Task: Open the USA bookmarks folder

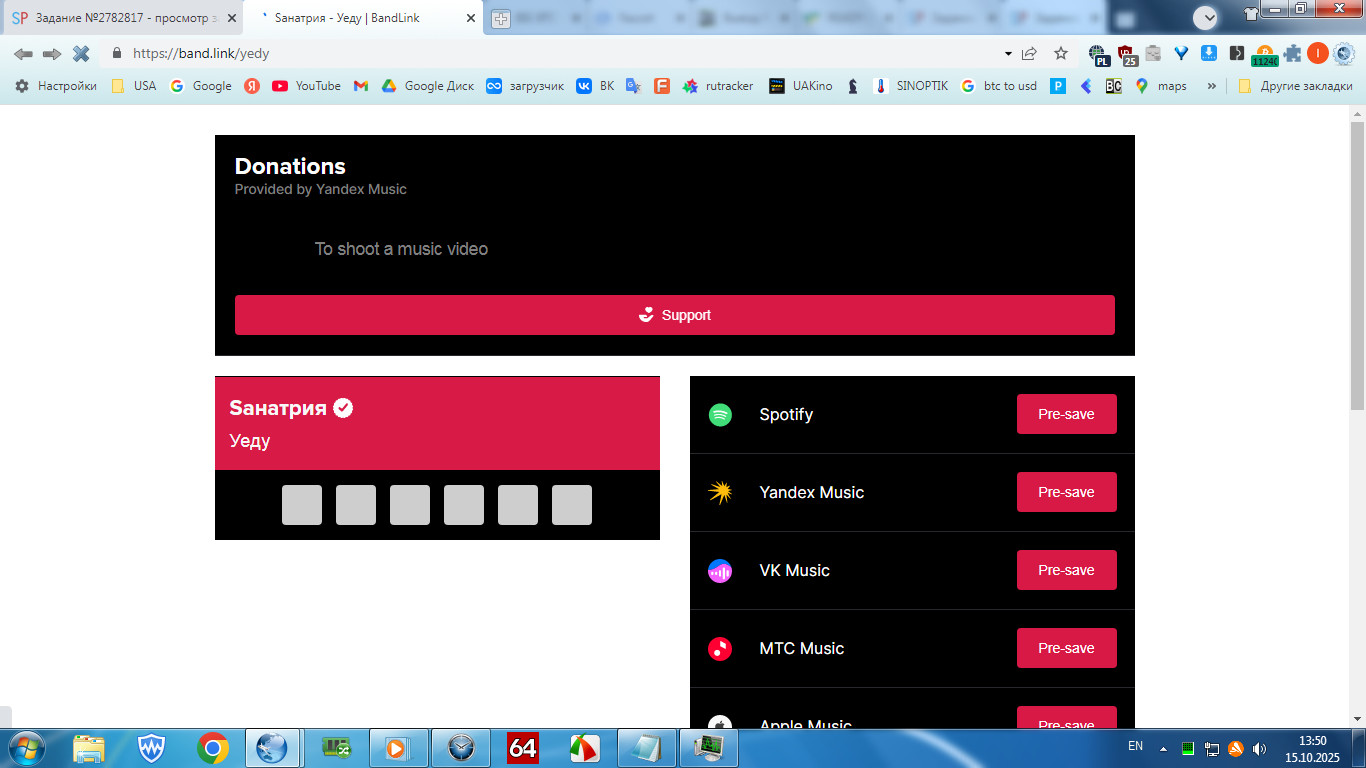Action: click(134, 86)
